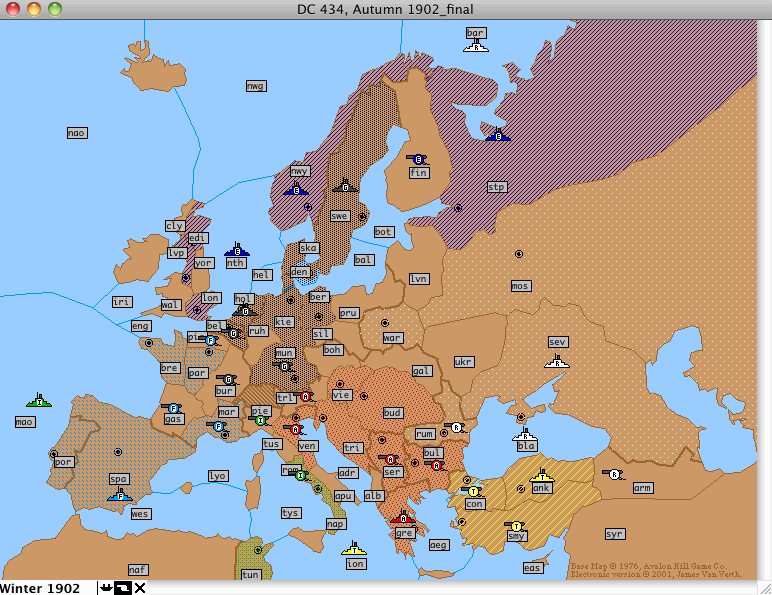Viewport: 772px width, 595px height.
Task: Click the Russian fleet in sev
Action: 557,362
